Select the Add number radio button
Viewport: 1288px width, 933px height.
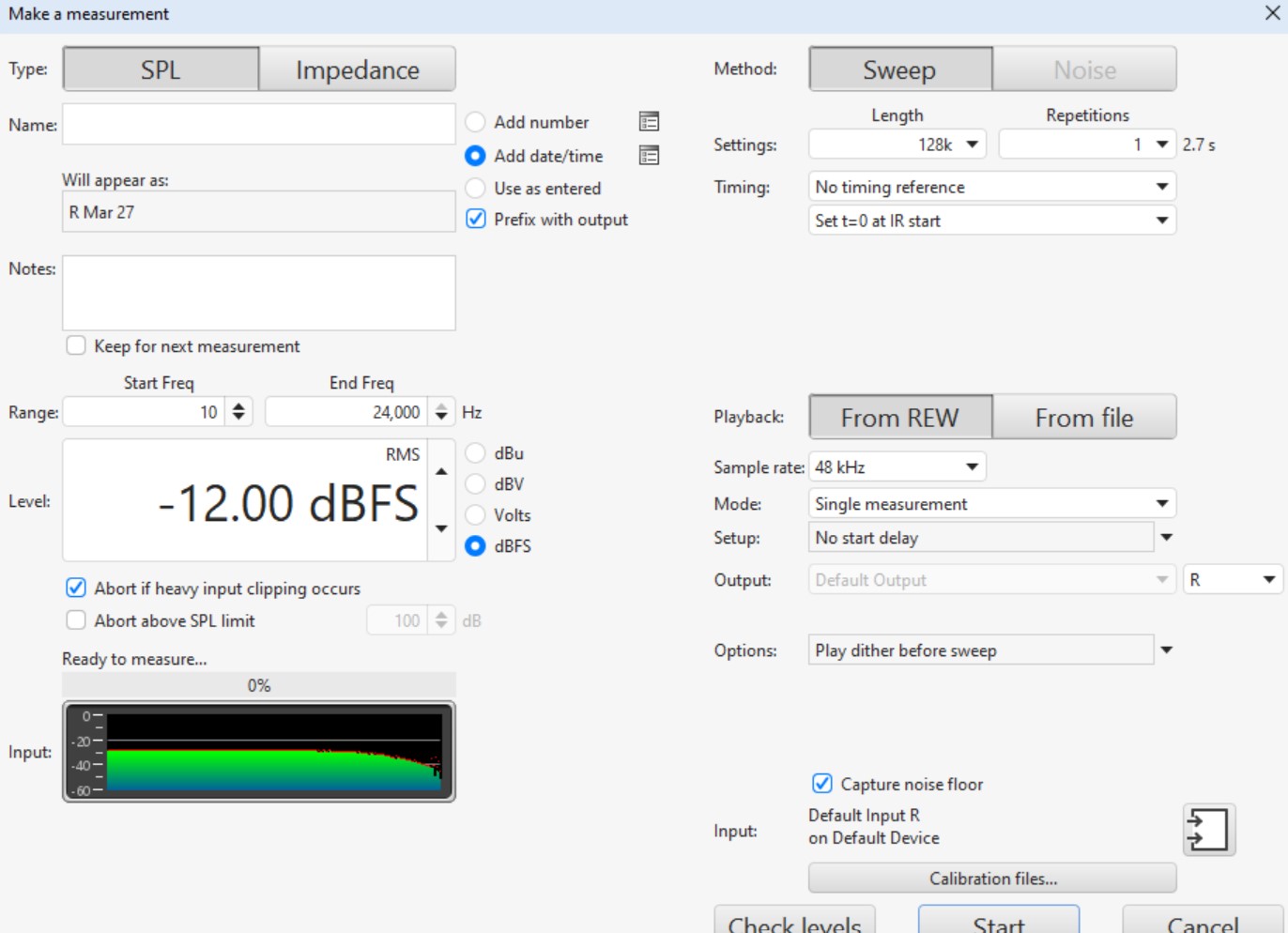[476, 122]
